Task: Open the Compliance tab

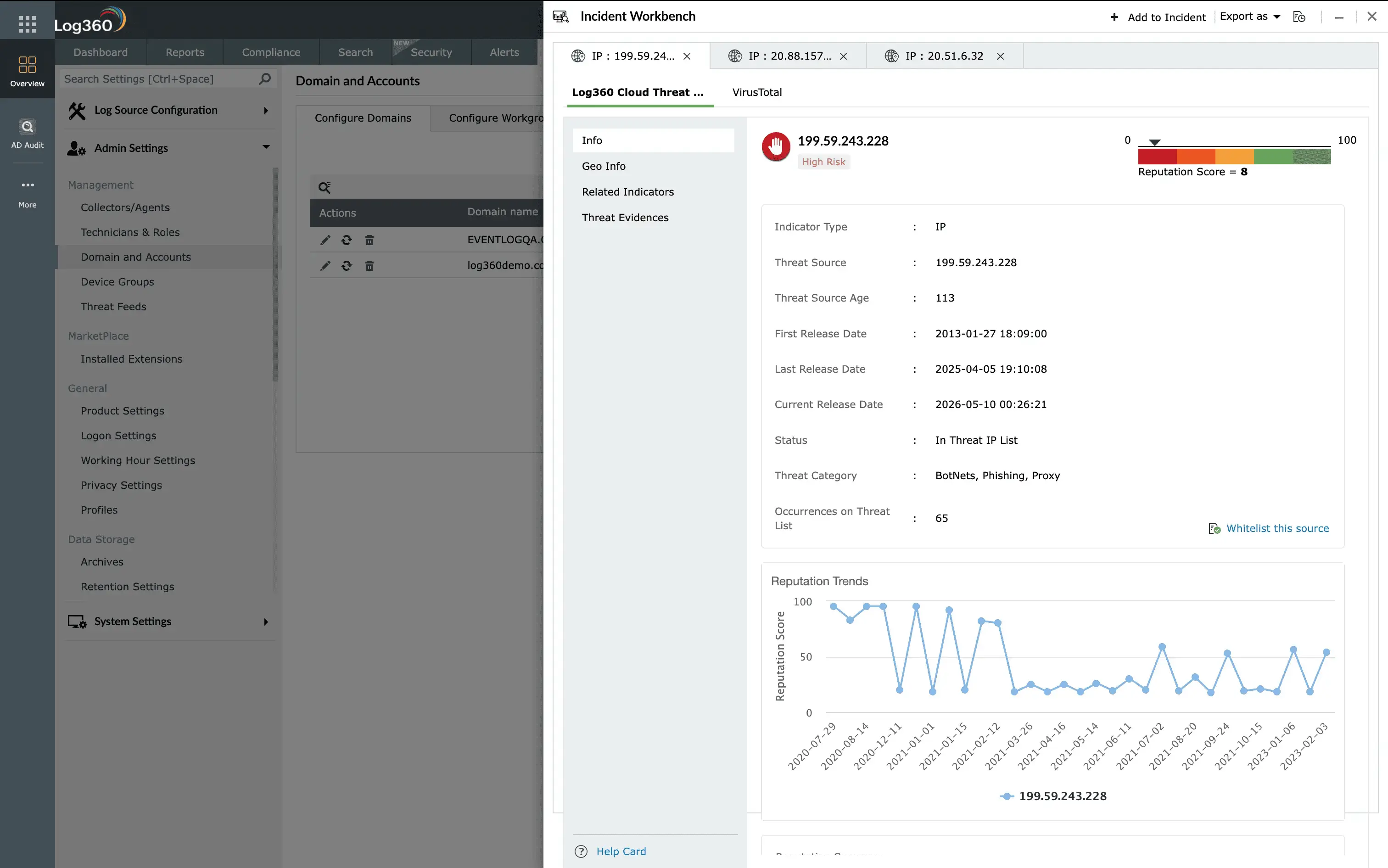Action: click(271, 52)
